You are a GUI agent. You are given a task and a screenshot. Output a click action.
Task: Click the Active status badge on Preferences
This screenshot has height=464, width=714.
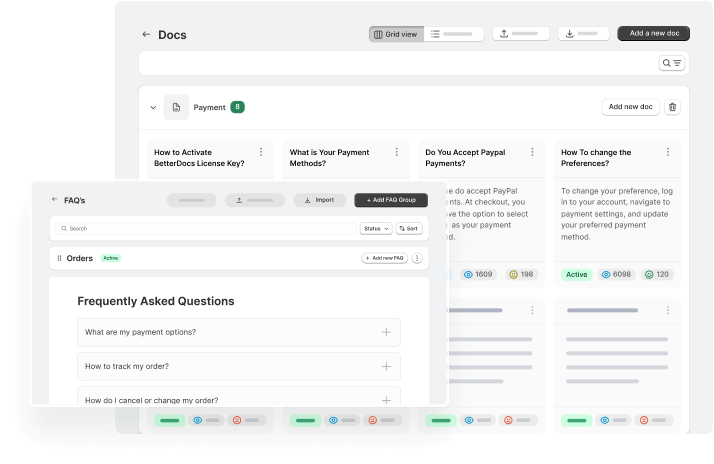[576, 274]
